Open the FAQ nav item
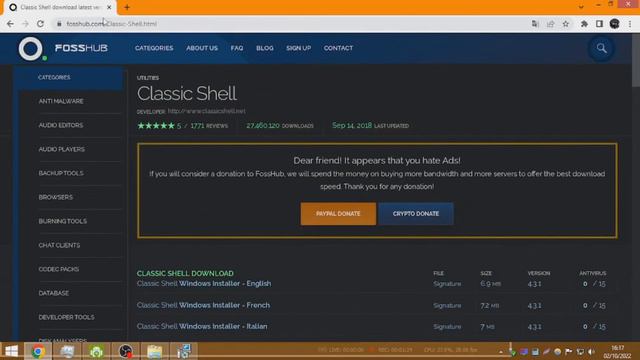The image size is (640, 360). click(237, 48)
